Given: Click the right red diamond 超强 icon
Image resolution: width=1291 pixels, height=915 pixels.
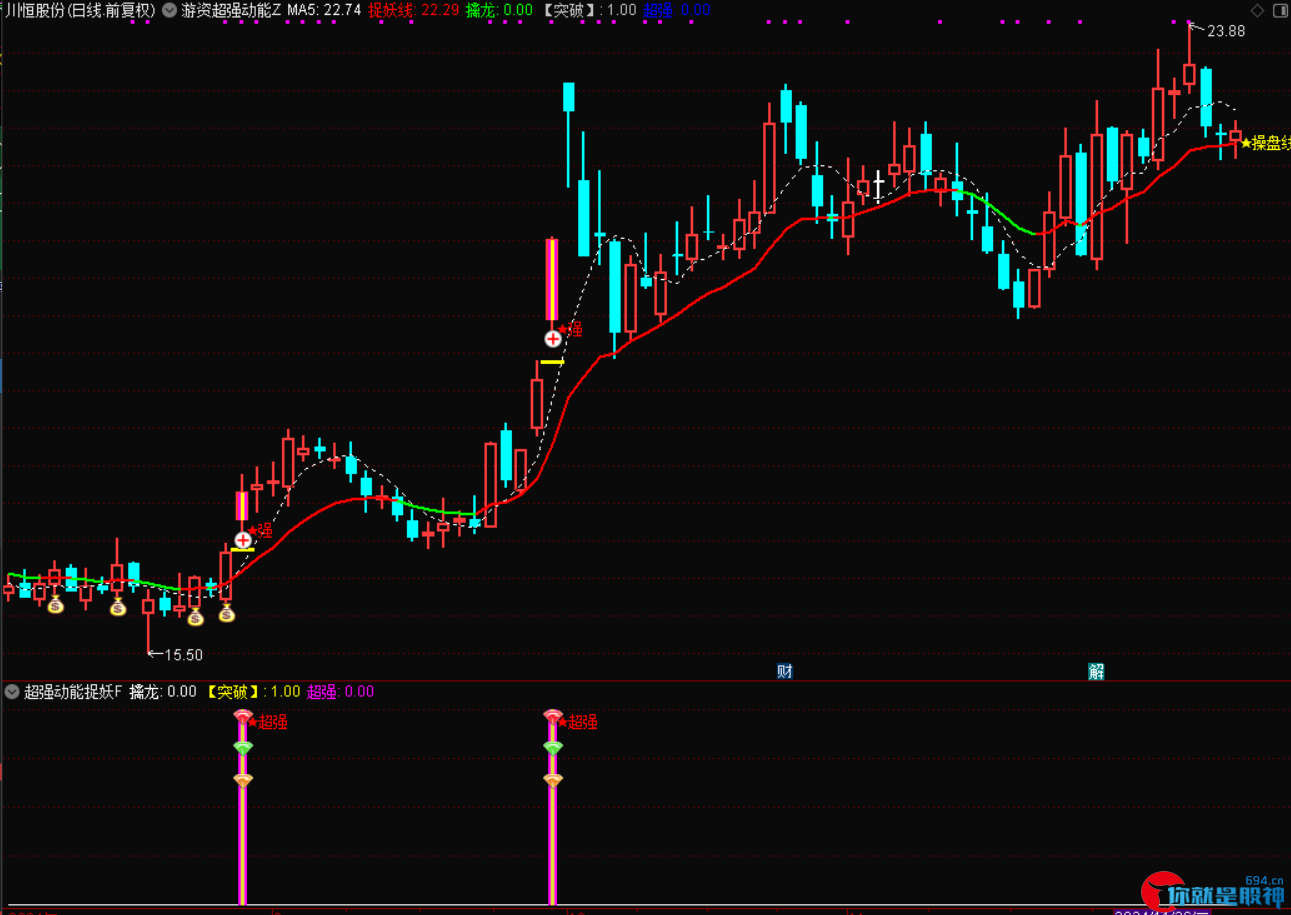Looking at the screenshot, I should tap(552, 716).
